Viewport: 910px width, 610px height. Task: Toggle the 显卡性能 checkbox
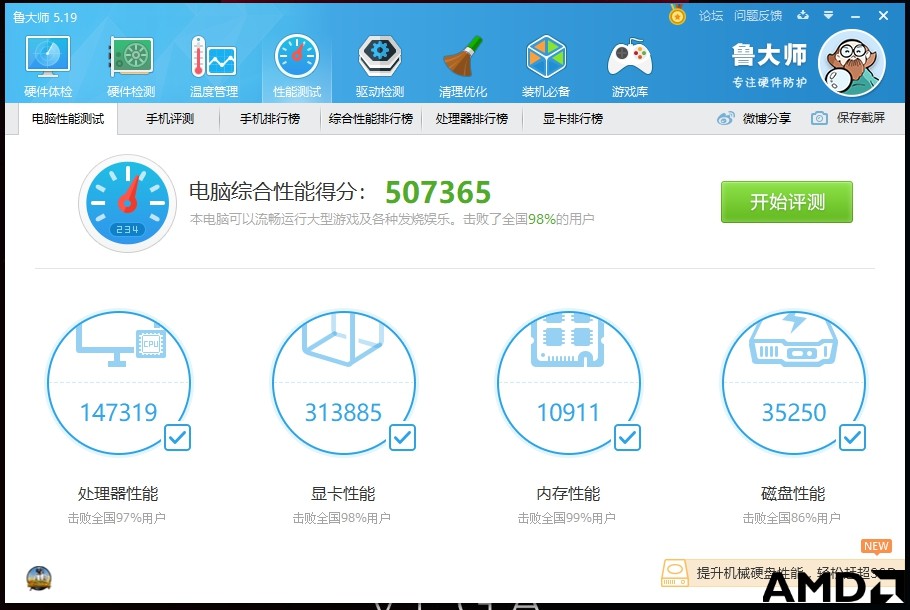point(402,438)
